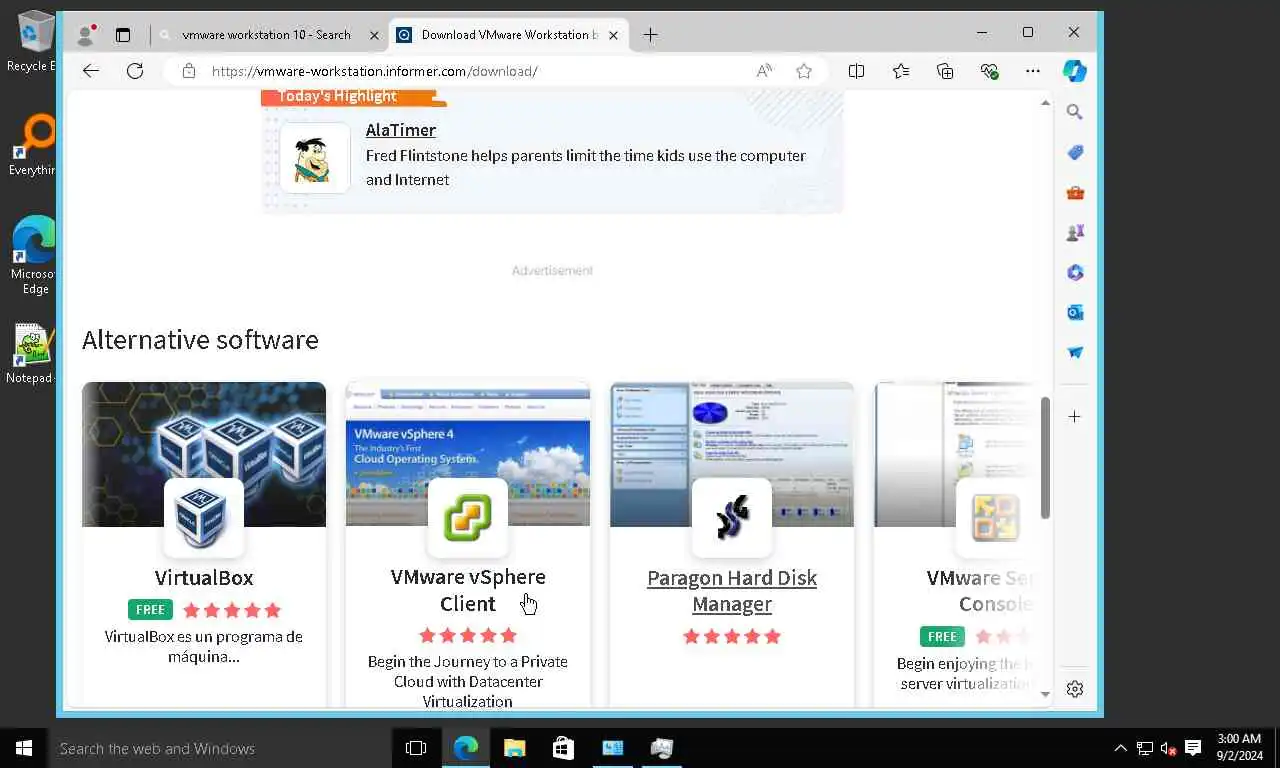This screenshot has width=1280, height=768.
Task: Open a new tab with plus button
Action: (651, 35)
